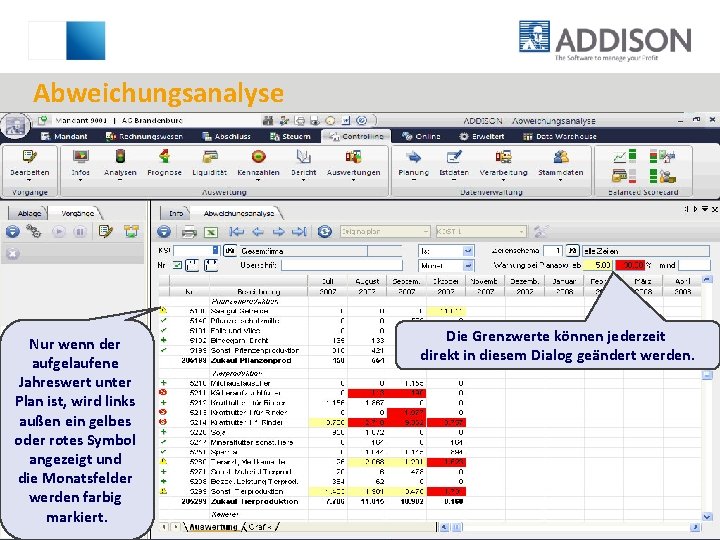Click the binoculars icon in title bar
720x540 pixels.
tap(268, 121)
